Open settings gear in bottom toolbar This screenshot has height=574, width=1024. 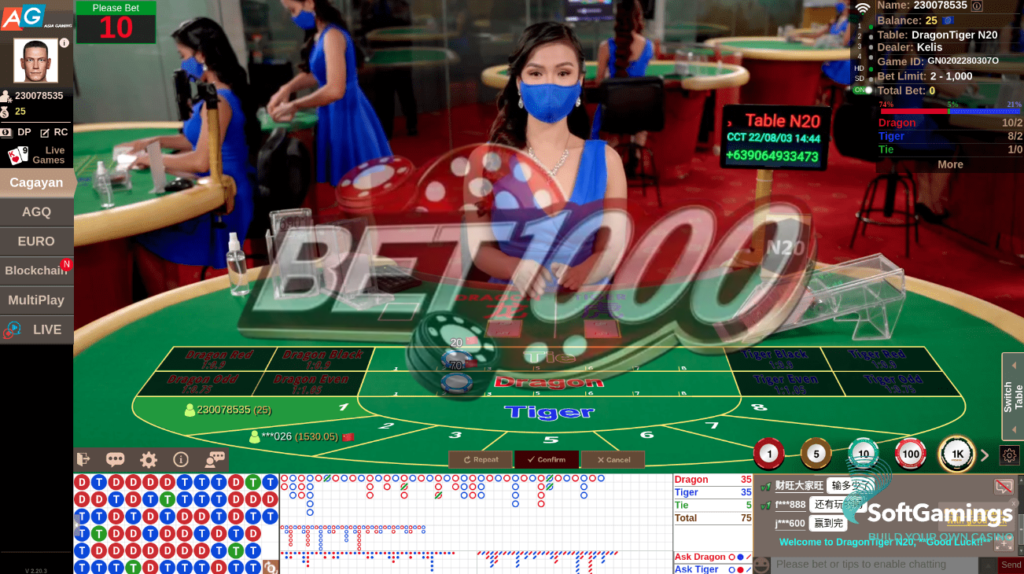click(x=148, y=459)
